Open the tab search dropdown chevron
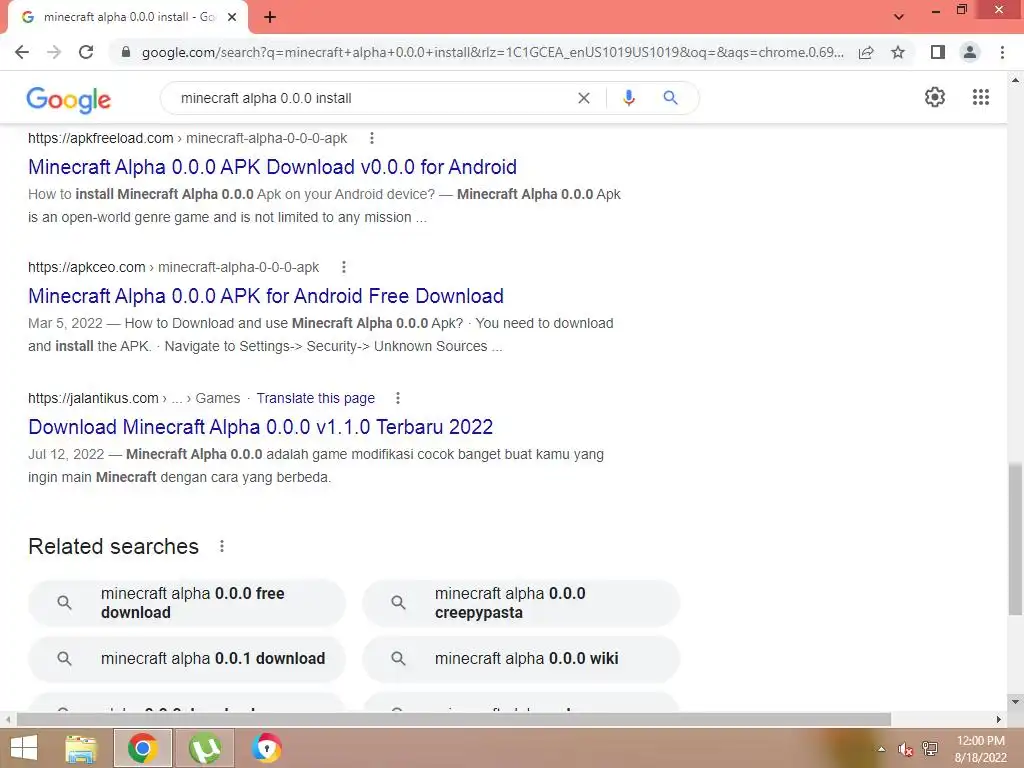 [899, 16]
